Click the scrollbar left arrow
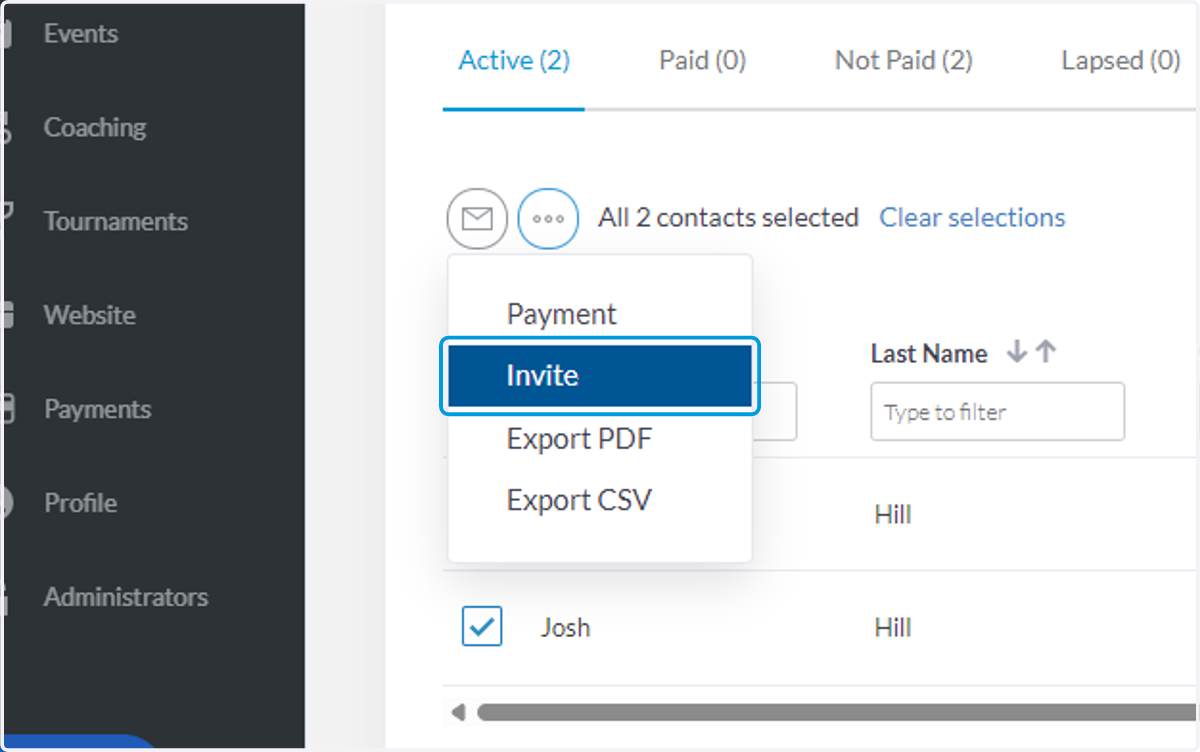The image size is (1200, 752). point(458,713)
